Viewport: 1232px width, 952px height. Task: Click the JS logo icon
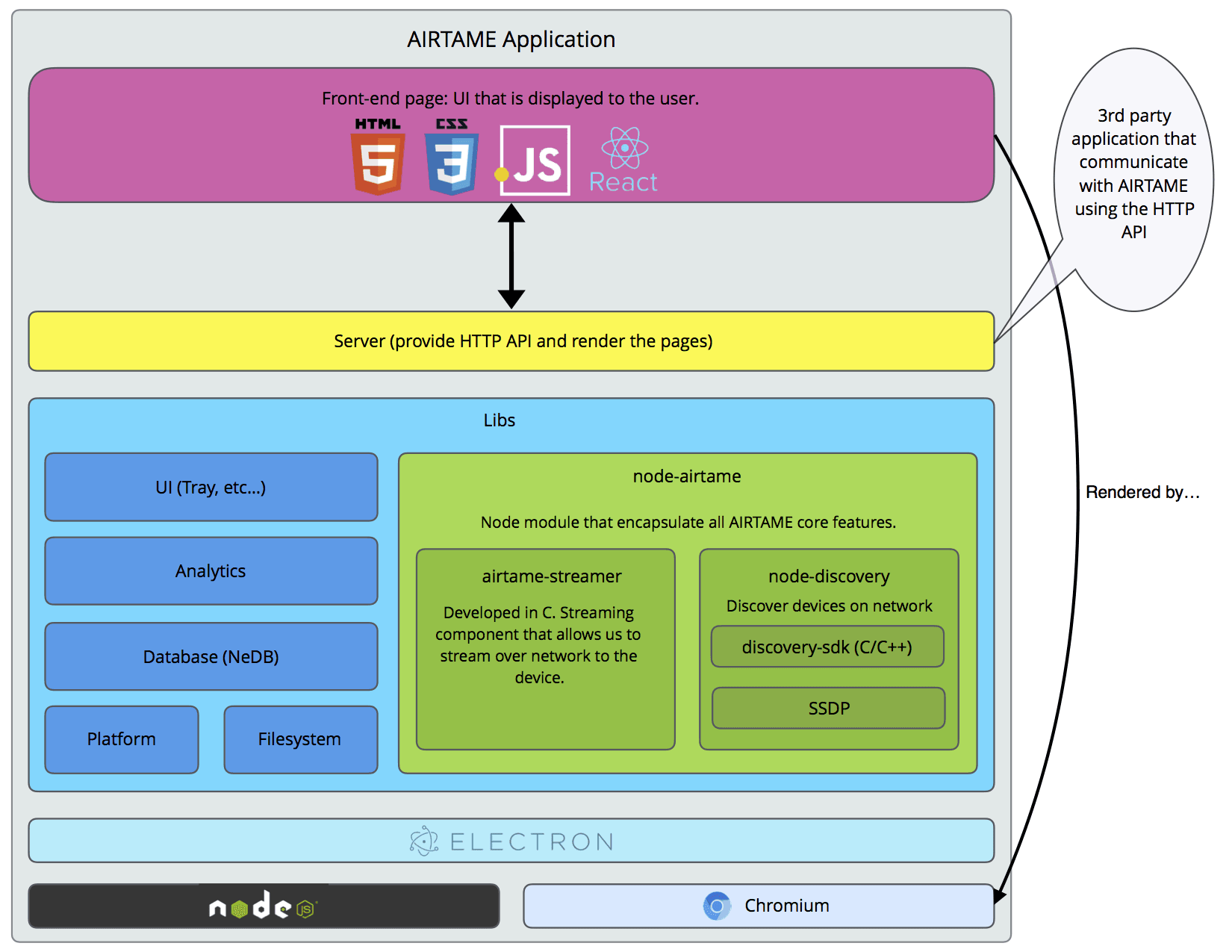535,161
